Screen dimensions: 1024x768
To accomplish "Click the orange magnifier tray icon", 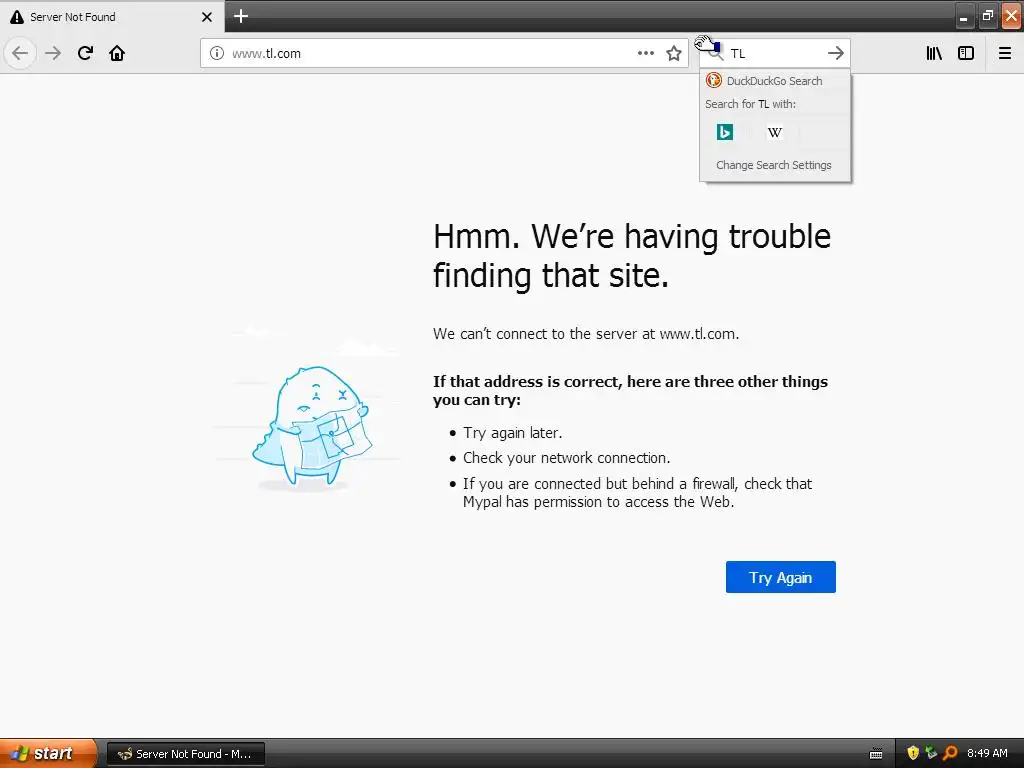I will 950,753.
